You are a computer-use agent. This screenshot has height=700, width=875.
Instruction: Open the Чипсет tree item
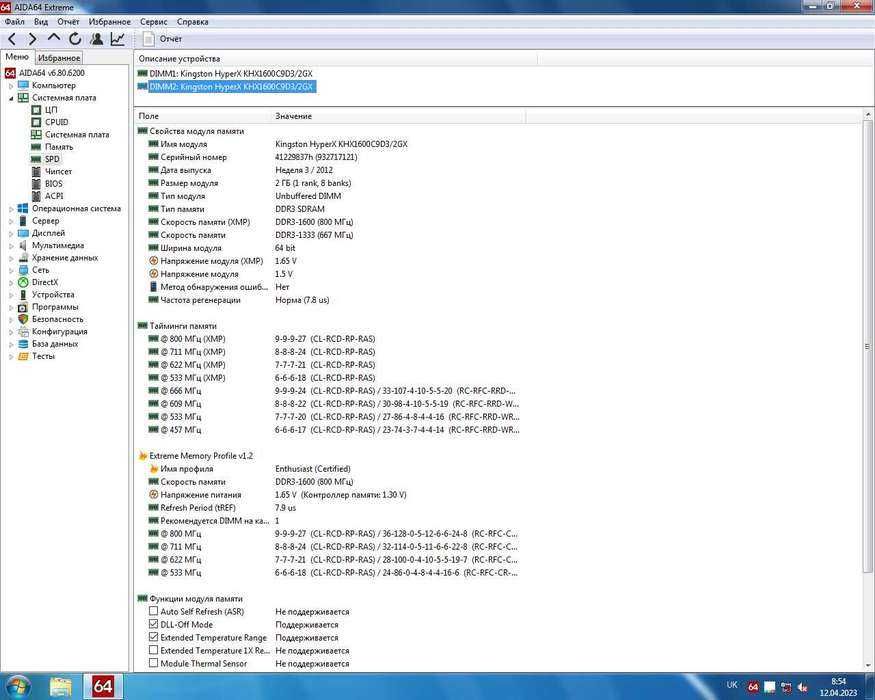click(59, 171)
